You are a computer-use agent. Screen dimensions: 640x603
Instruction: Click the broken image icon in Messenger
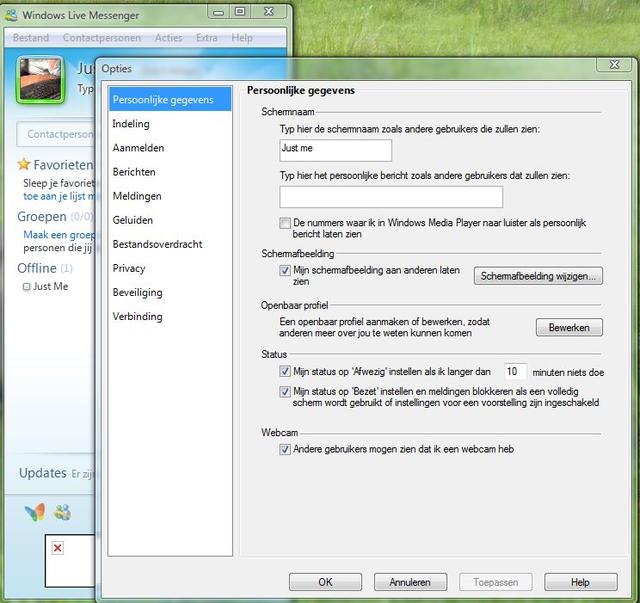tap(58, 548)
